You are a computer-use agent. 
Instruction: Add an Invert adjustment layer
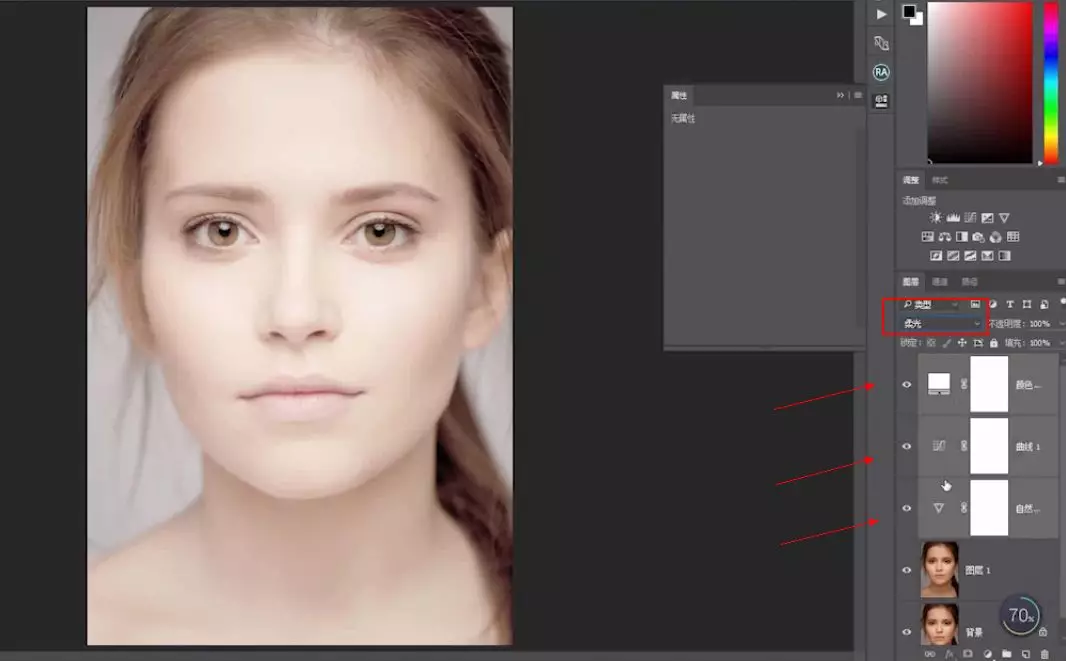[x=936, y=256]
